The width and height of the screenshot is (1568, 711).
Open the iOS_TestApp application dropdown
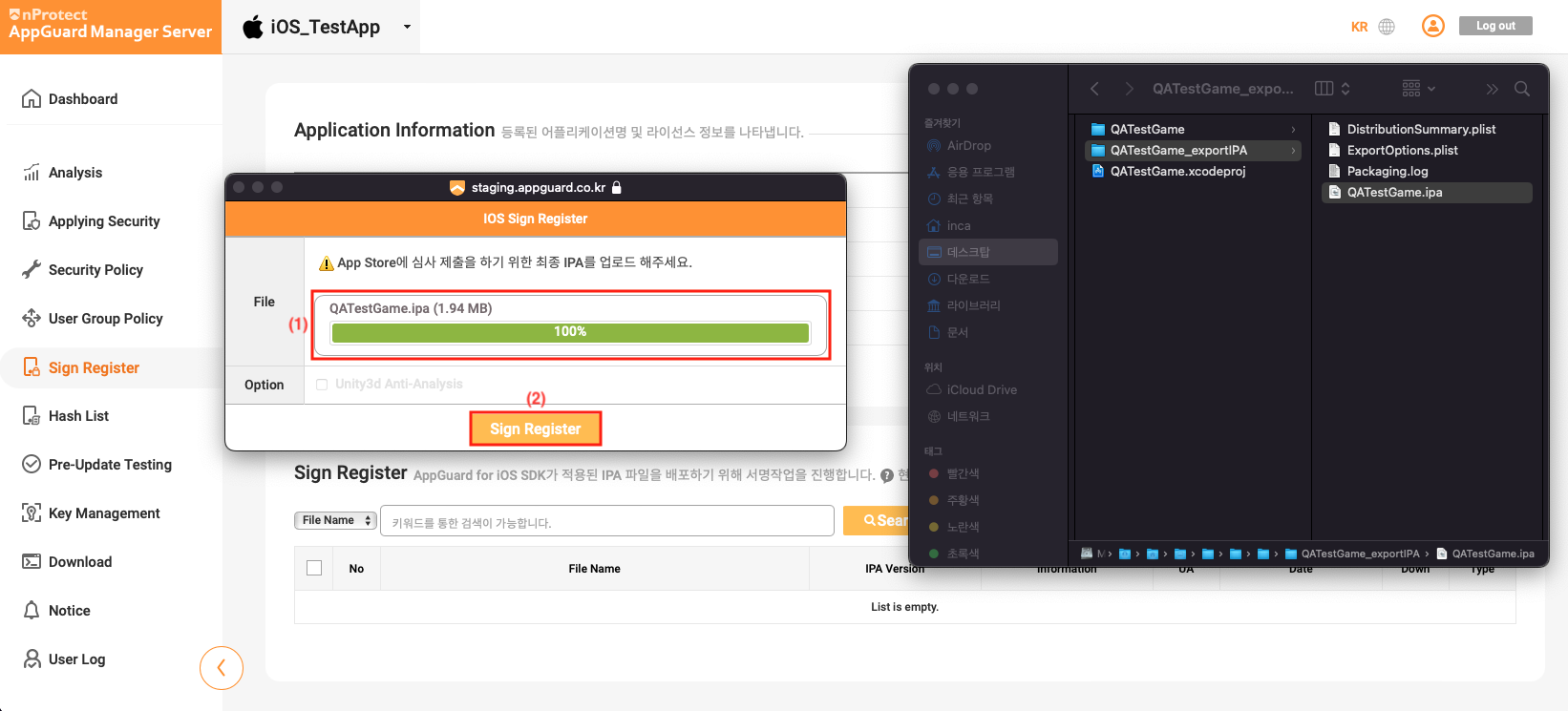(407, 27)
